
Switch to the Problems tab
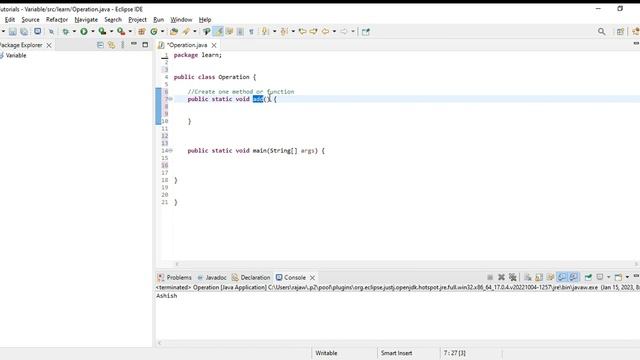(175, 277)
